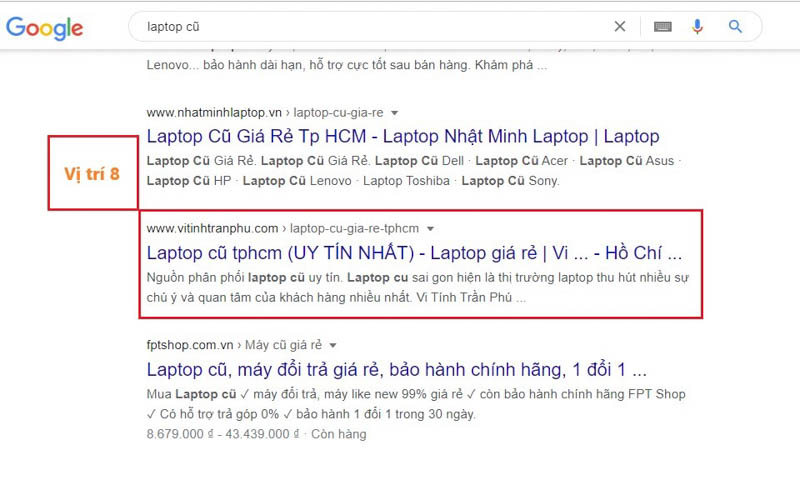Screen dimensions: 800x480
Task: Open 'Laptop Cũ Giá Rẻ Tp HCM' result
Action: [x=403, y=137]
